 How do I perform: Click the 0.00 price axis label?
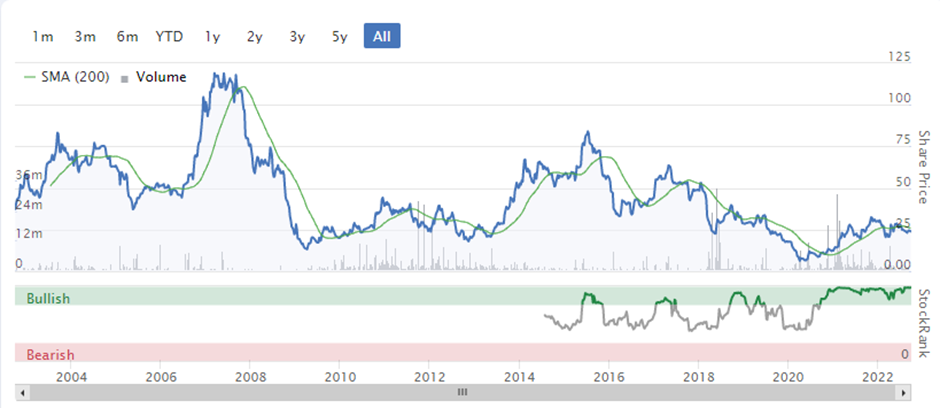(x=899, y=264)
